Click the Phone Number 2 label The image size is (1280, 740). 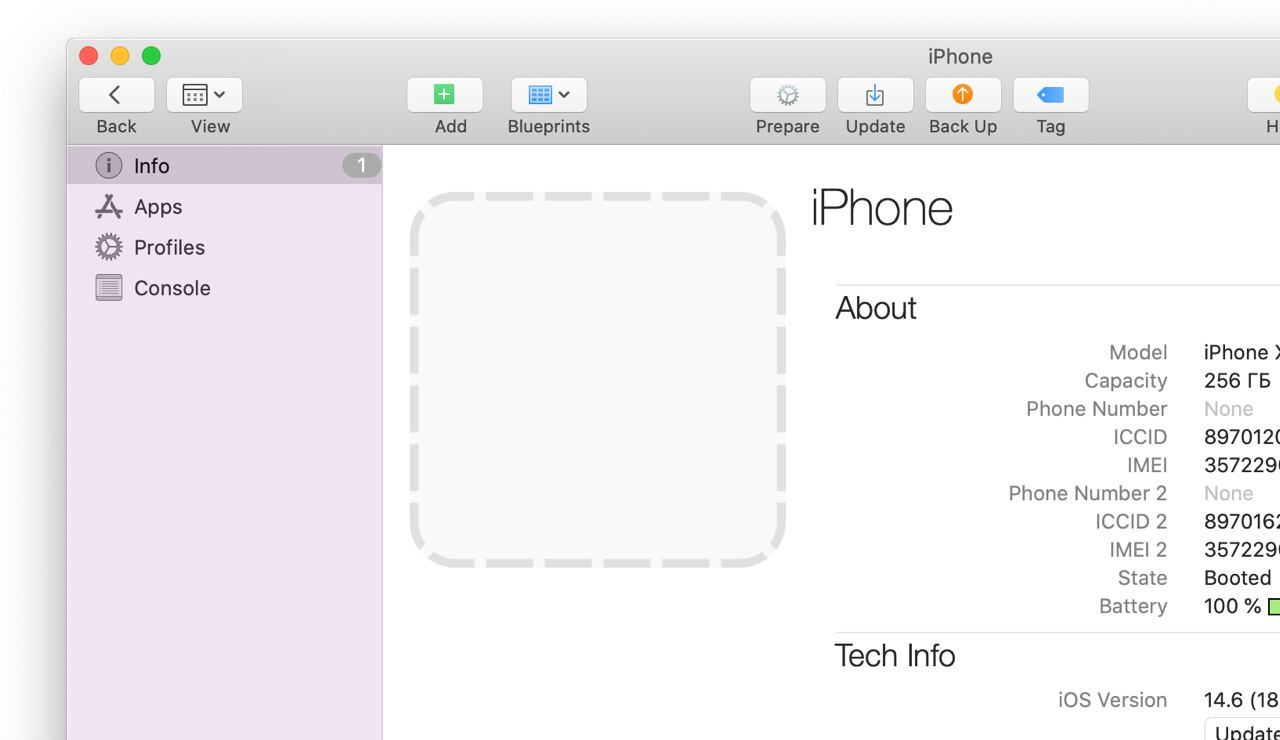click(x=1087, y=493)
